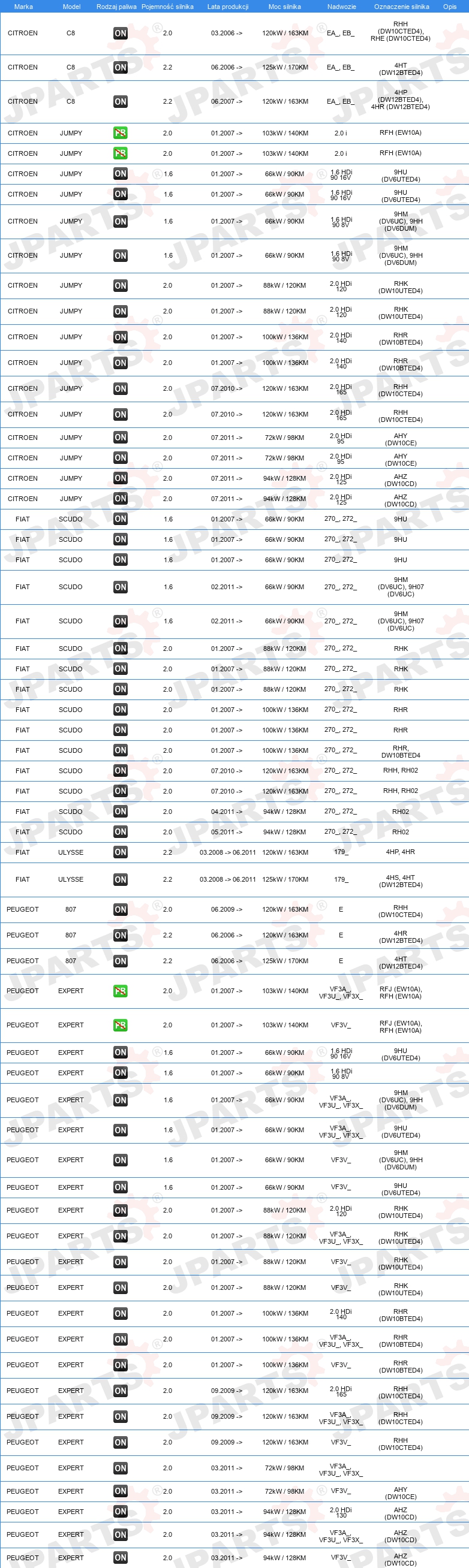The height and width of the screenshot is (1568, 469).
Task: Click the Lata produkcji column header
Action: pyautogui.click(x=228, y=7)
